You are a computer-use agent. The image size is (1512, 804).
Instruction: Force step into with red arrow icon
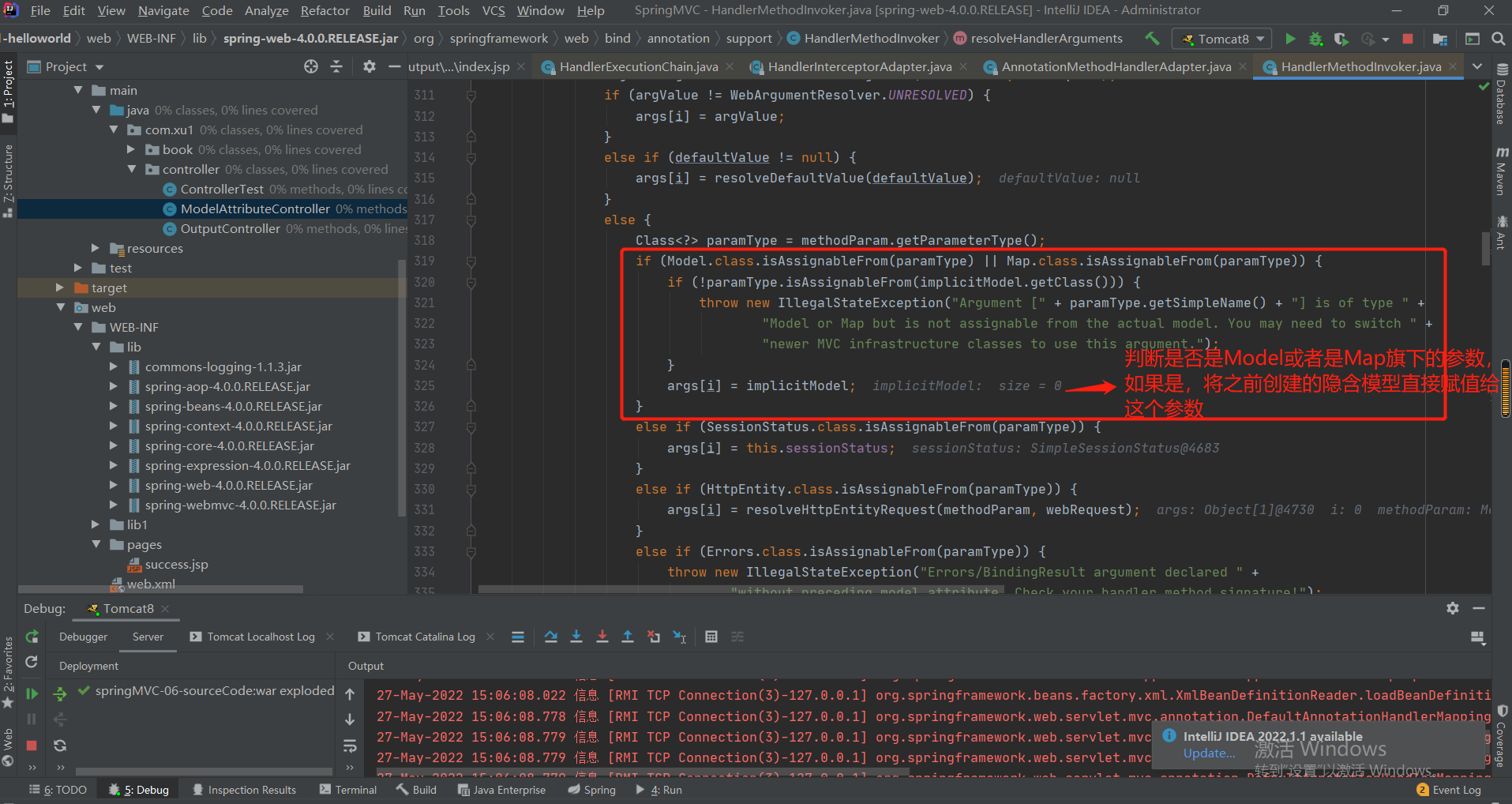[x=602, y=637]
